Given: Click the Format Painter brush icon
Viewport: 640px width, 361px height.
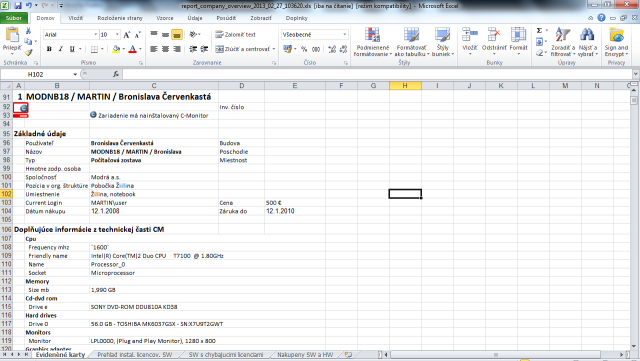Looking at the screenshot, I should click(28, 52).
